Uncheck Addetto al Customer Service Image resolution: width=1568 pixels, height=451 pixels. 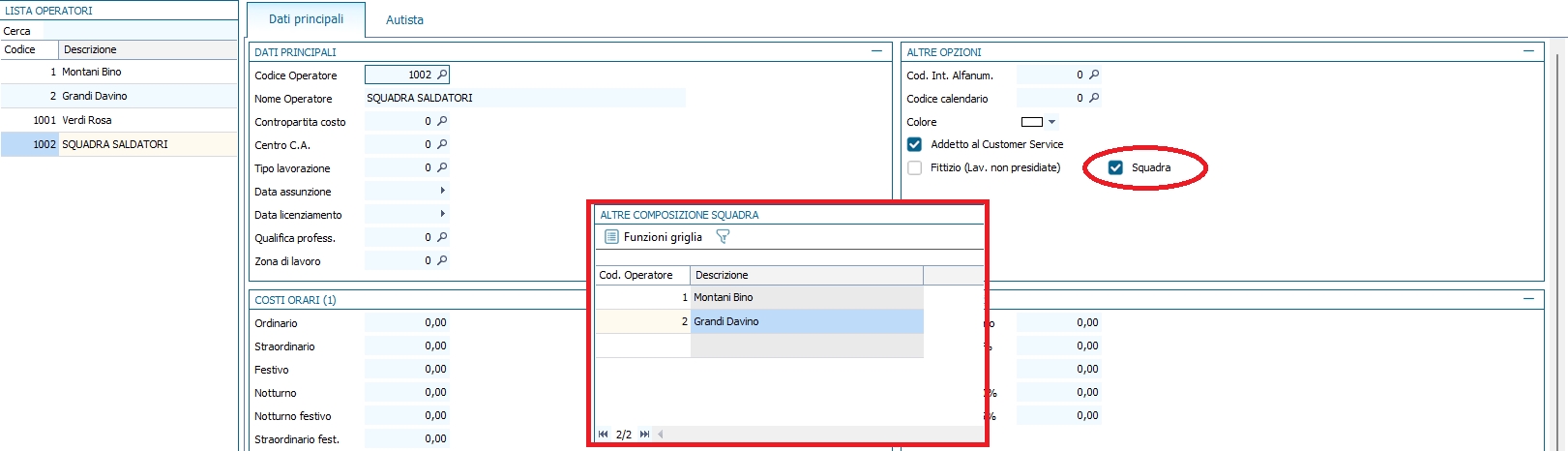914,144
